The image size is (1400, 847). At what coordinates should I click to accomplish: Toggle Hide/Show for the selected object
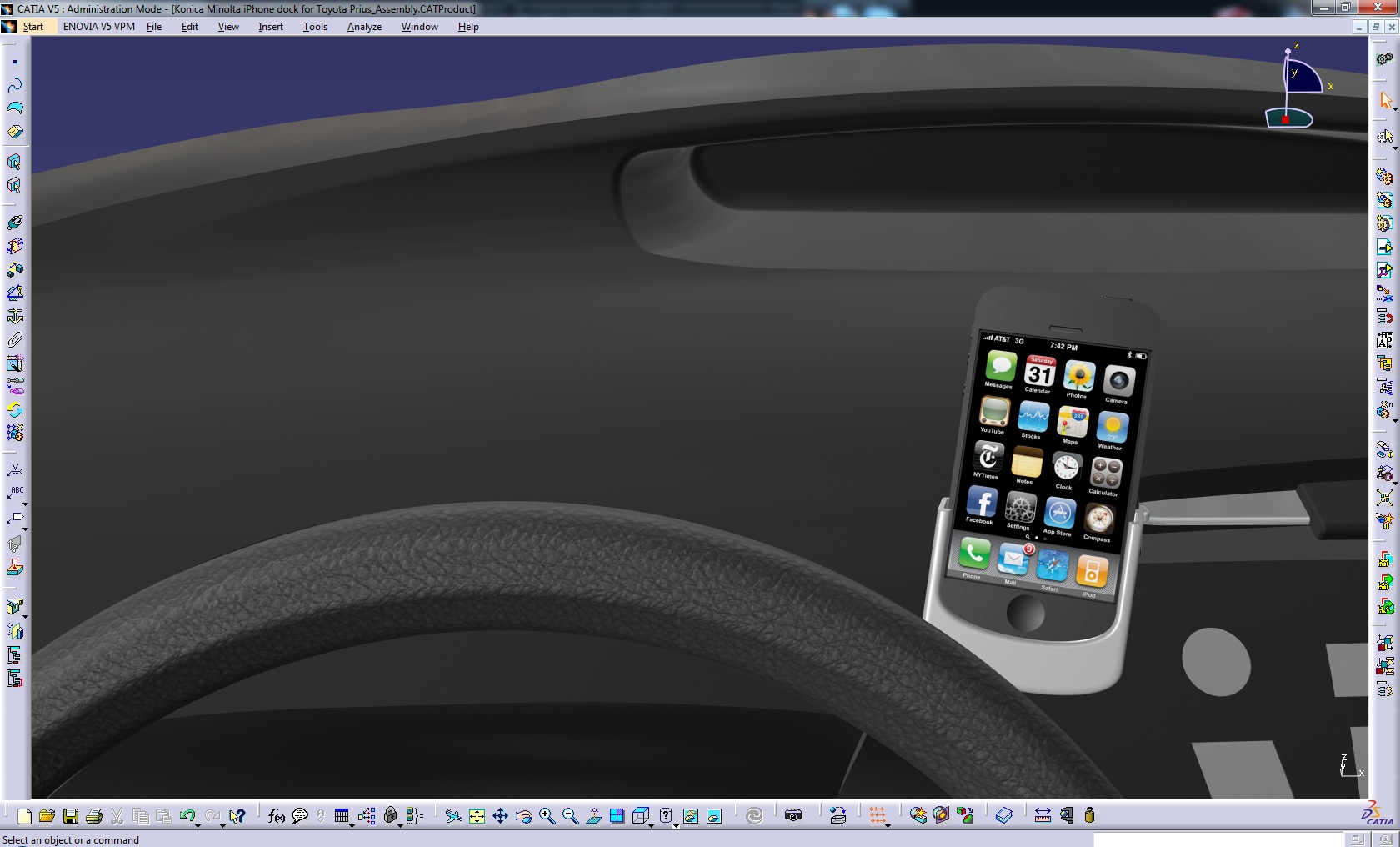click(x=690, y=816)
